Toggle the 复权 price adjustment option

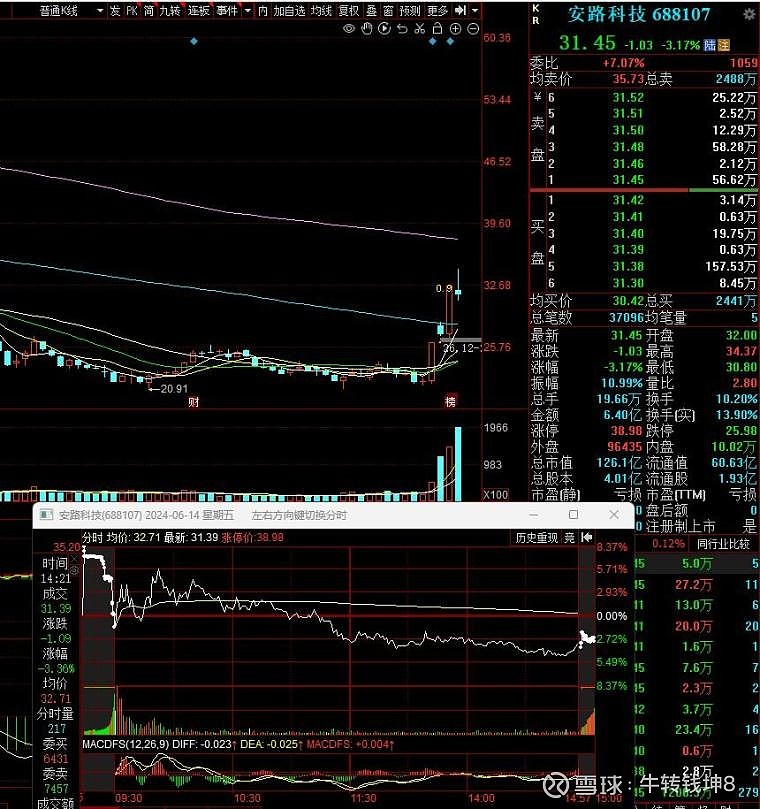pos(348,10)
